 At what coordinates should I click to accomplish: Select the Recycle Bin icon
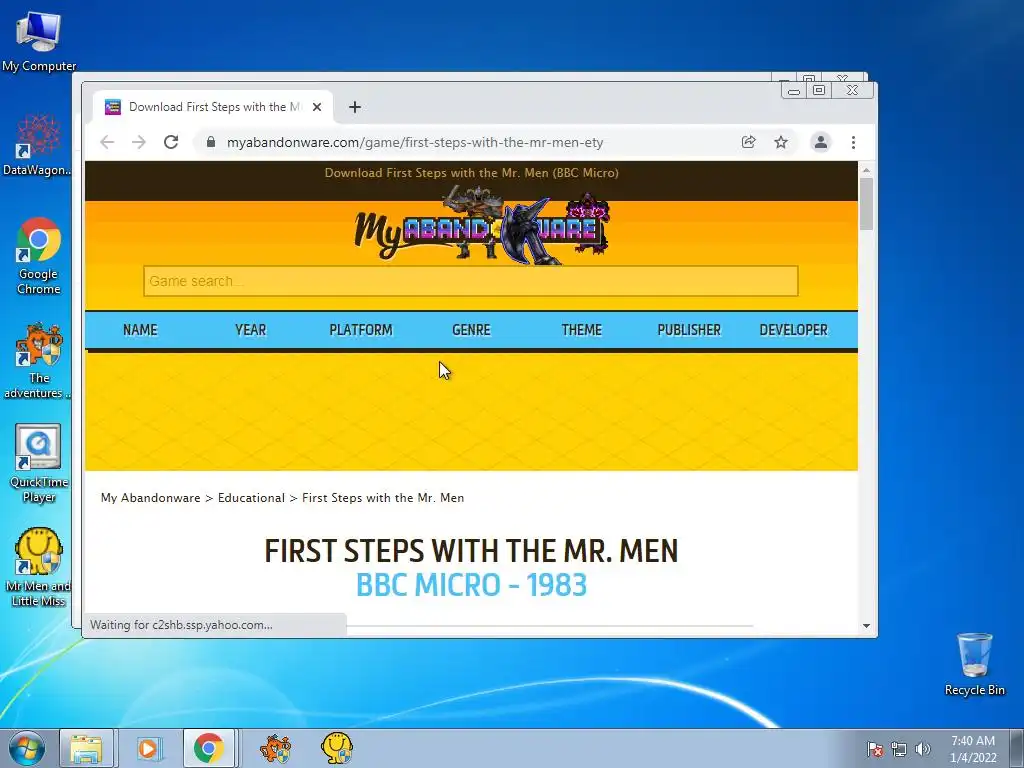pos(974,664)
